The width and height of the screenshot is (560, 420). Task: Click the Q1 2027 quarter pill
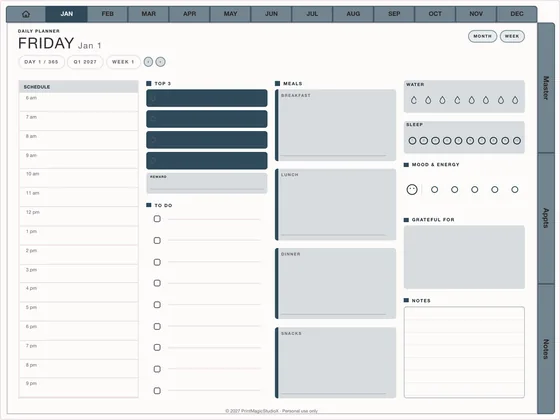[85, 62]
